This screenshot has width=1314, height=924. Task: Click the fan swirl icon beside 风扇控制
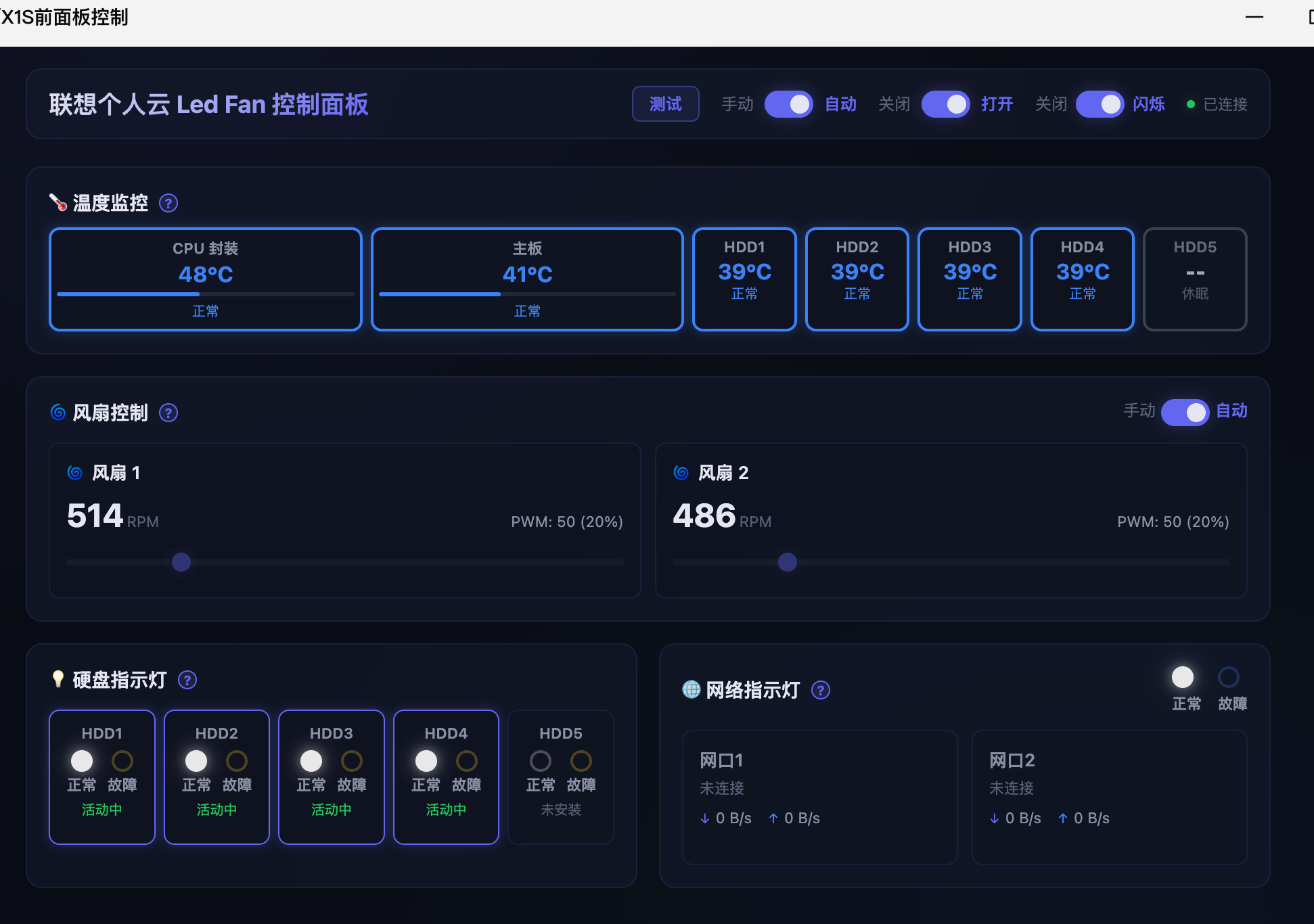pos(58,412)
